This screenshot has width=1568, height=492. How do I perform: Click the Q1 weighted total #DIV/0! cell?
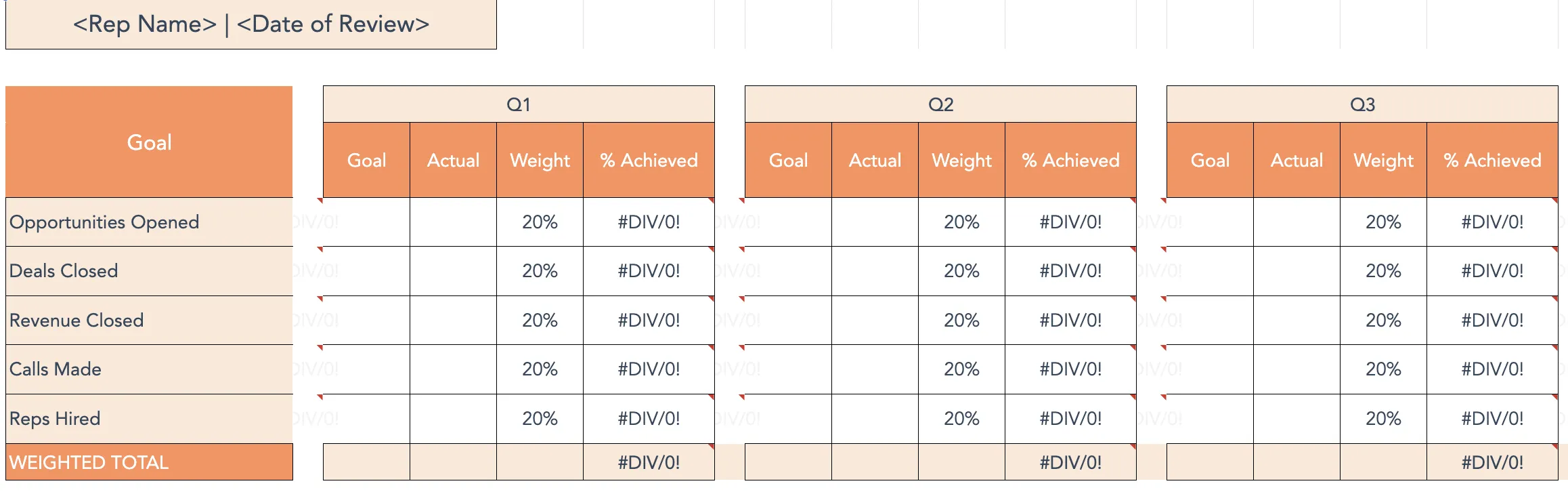(649, 462)
